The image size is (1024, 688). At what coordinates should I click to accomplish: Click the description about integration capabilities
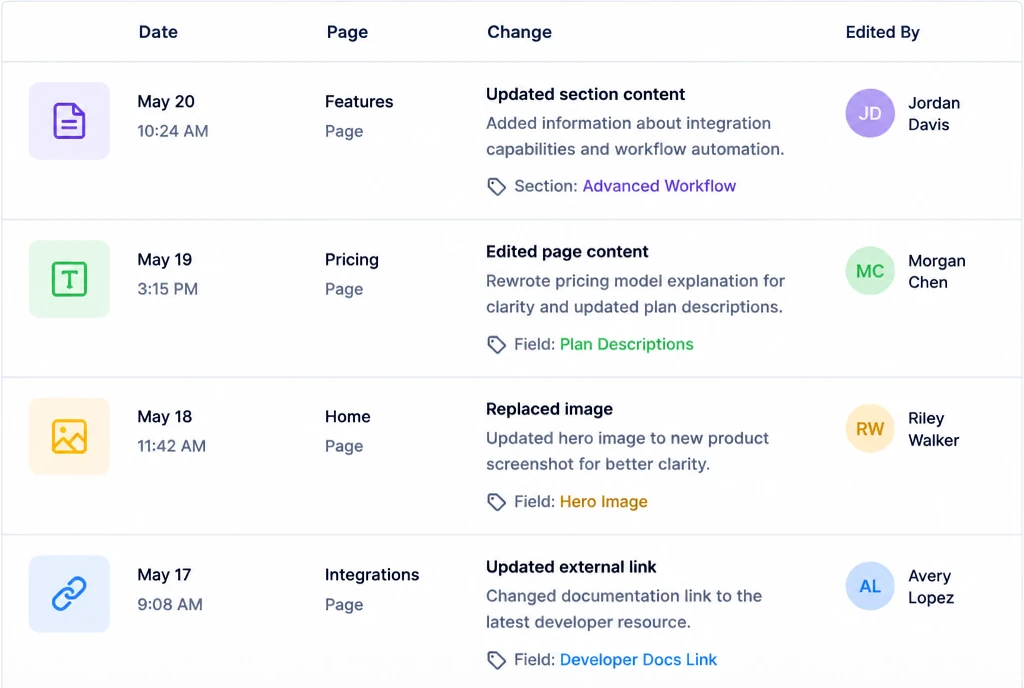click(x=635, y=136)
